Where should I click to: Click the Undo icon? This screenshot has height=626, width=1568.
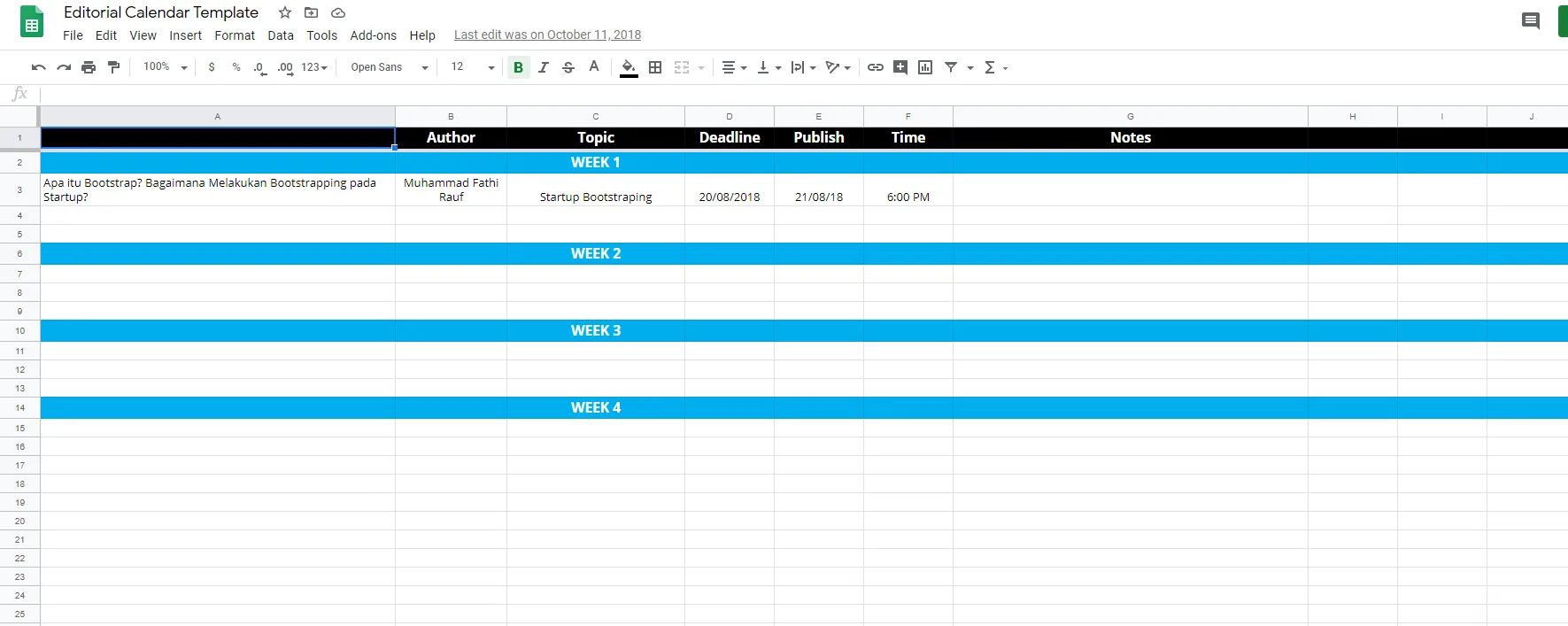tap(38, 67)
